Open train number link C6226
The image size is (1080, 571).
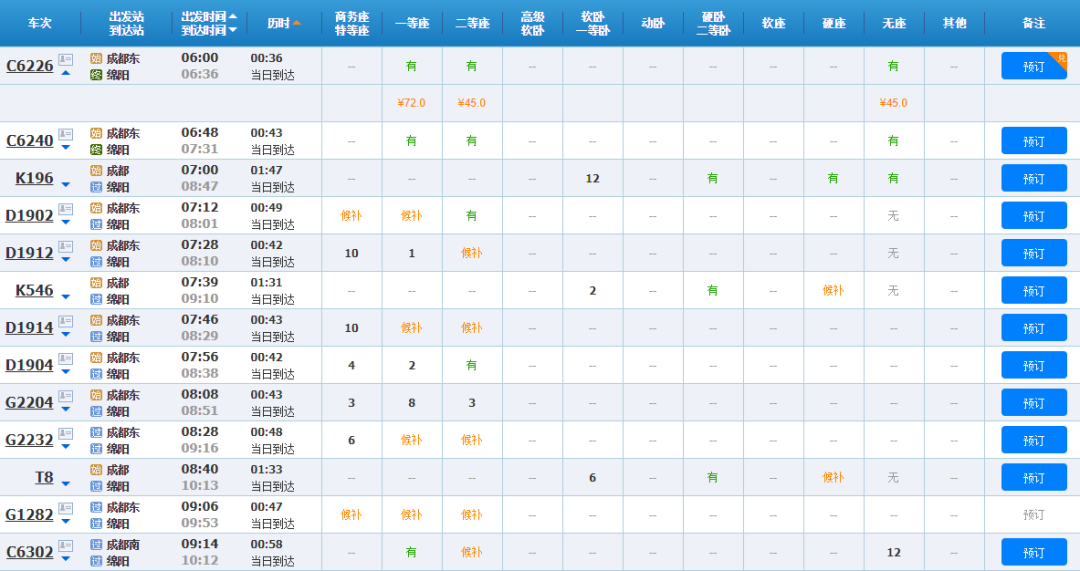30,66
